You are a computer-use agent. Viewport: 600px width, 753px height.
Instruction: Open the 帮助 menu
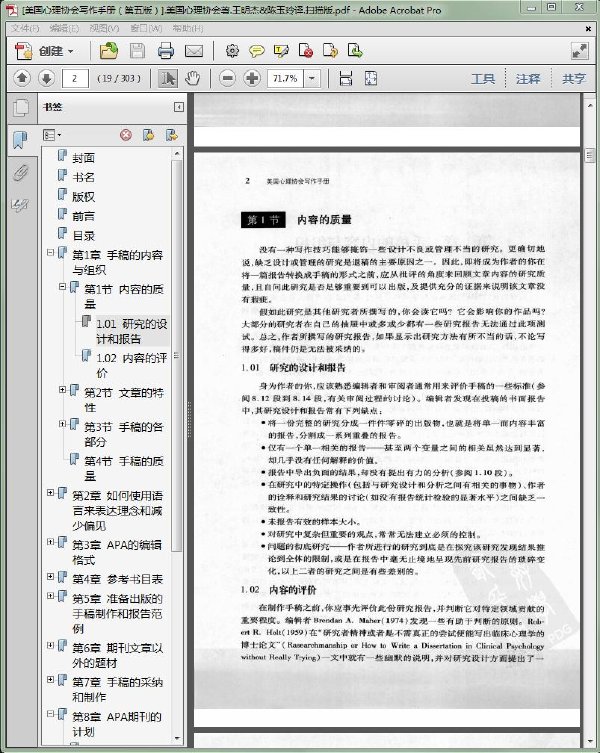tap(187, 28)
